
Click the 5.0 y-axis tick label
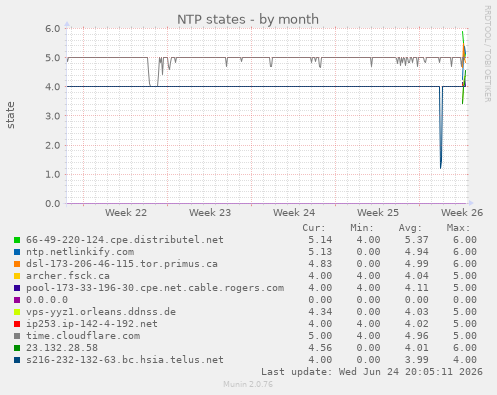tap(53, 58)
